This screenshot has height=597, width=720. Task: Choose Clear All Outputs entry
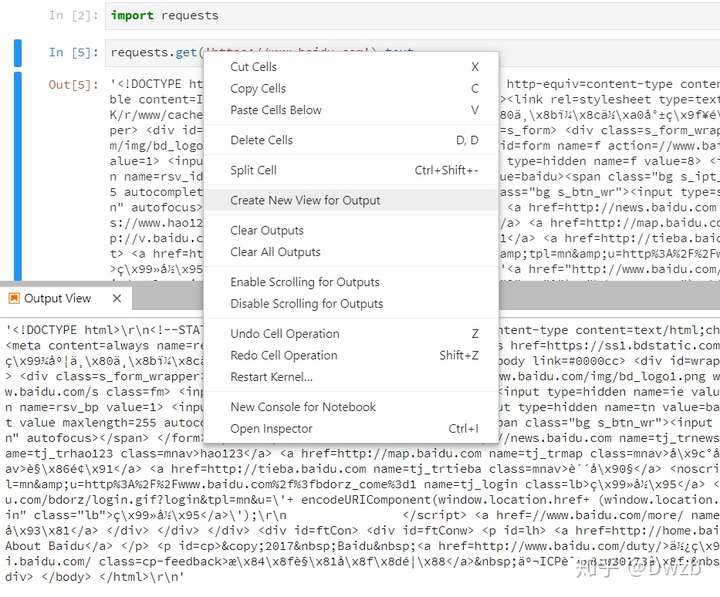[351, 252]
